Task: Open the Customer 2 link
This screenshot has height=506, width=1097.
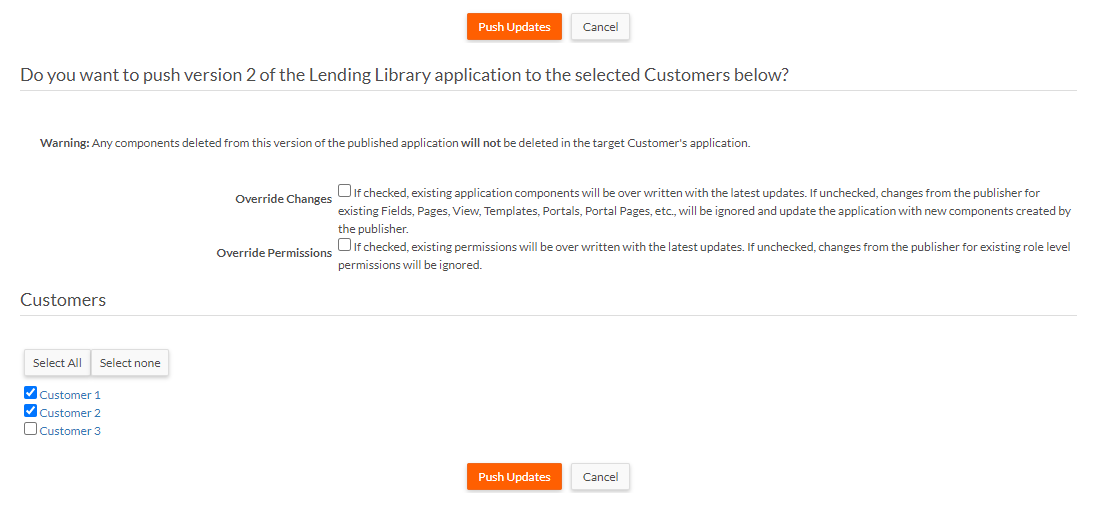Action: pyautogui.click(x=70, y=413)
